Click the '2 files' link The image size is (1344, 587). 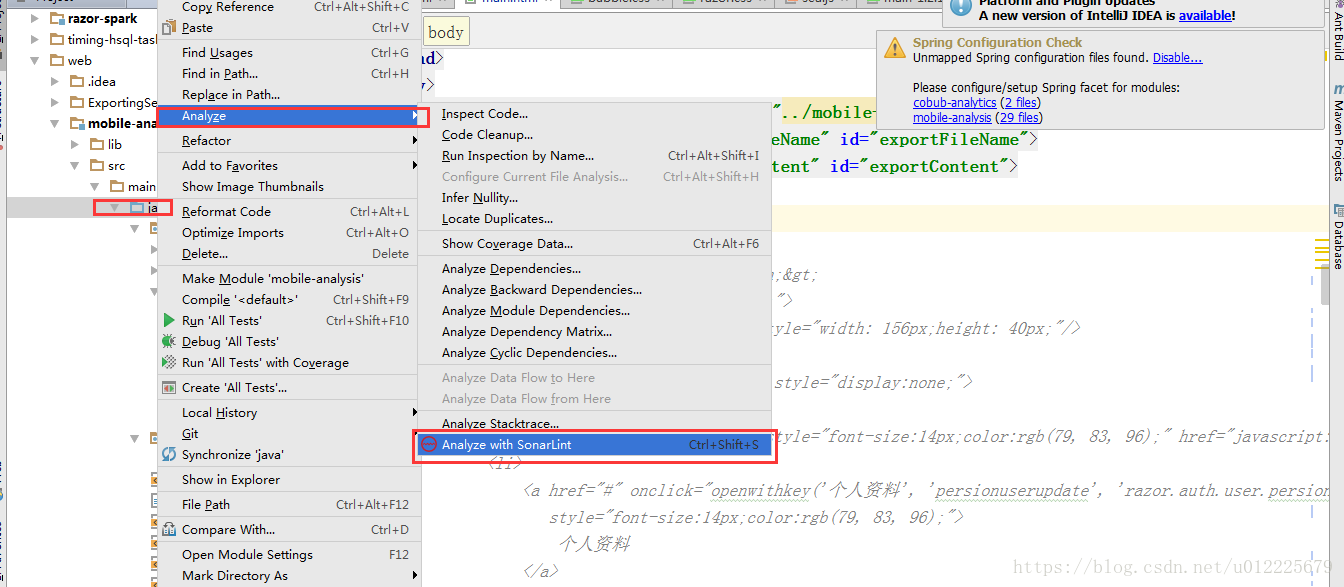pos(1020,103)
